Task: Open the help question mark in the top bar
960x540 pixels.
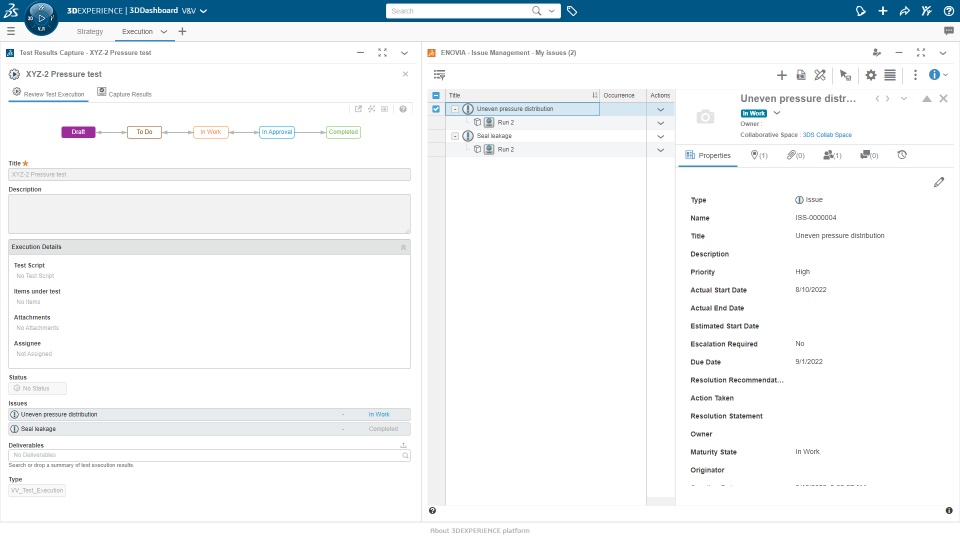Action: pyautogui.click(x=948, y=11)
